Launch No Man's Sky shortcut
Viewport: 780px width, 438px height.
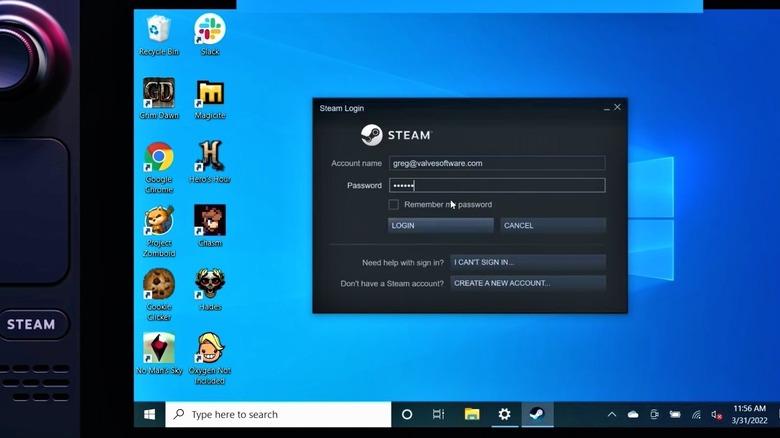(158, 349)
